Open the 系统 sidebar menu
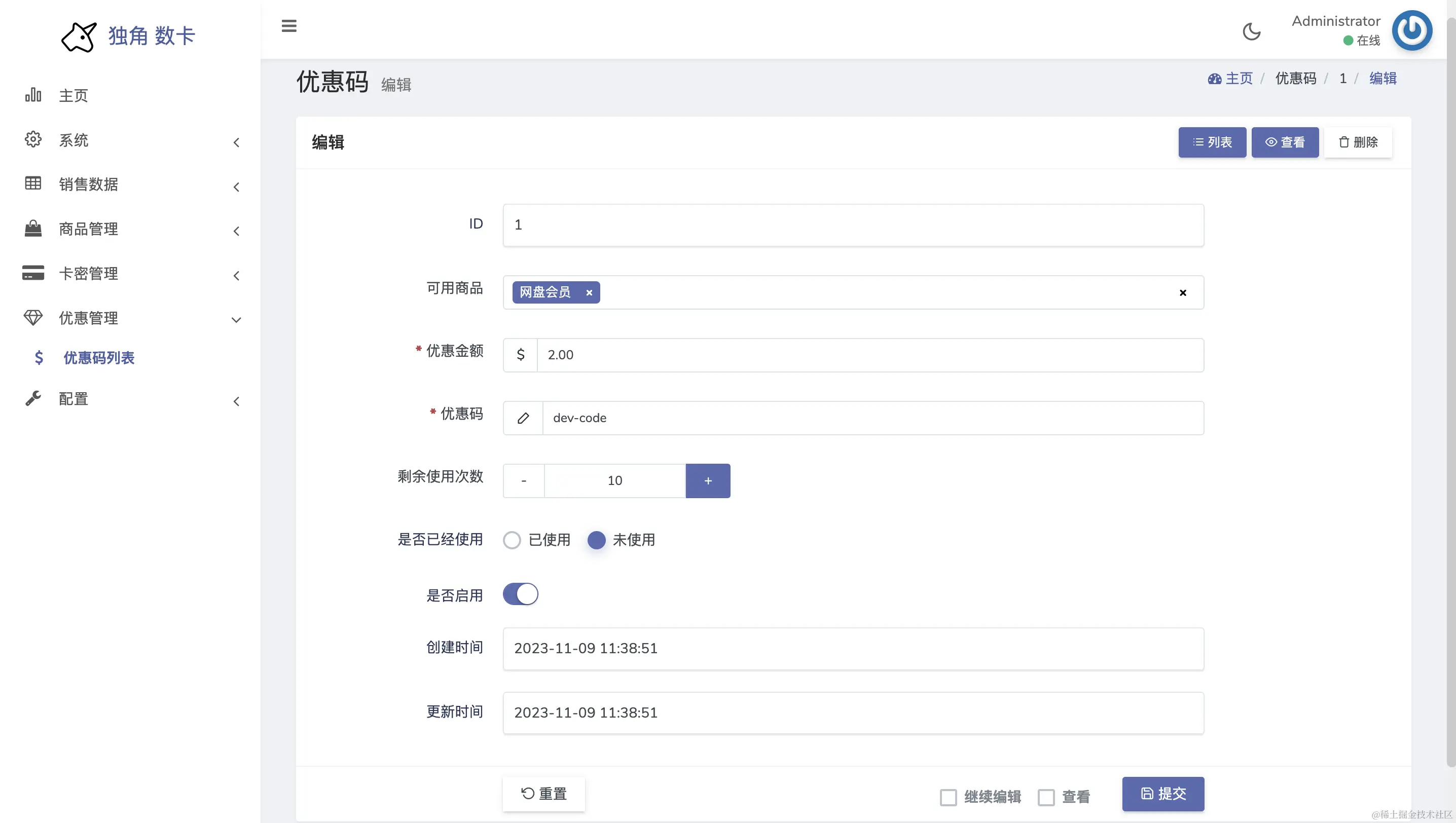 click(x=130, y=140)
